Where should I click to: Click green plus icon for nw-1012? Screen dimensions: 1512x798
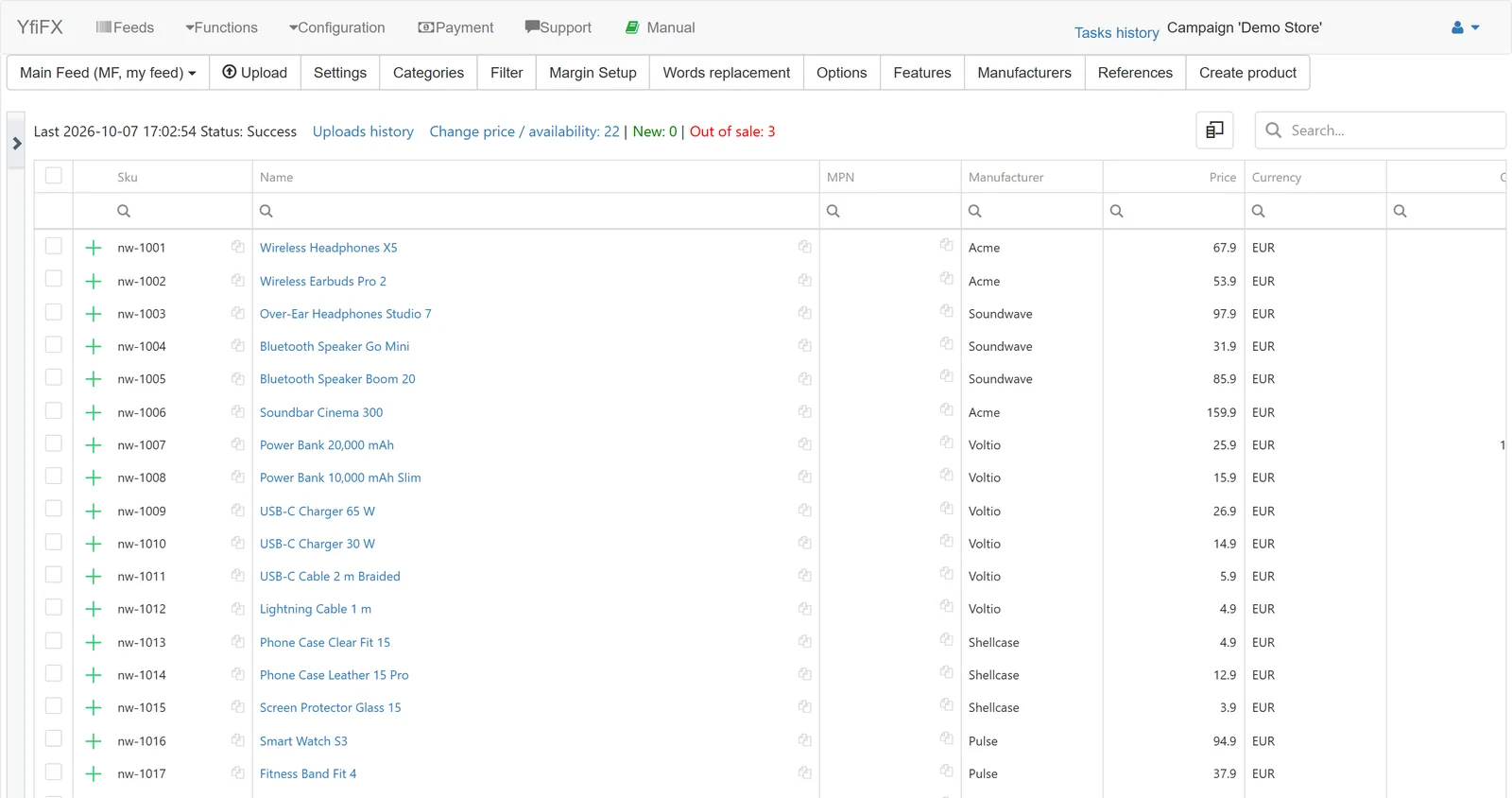[x=94, y=609]
